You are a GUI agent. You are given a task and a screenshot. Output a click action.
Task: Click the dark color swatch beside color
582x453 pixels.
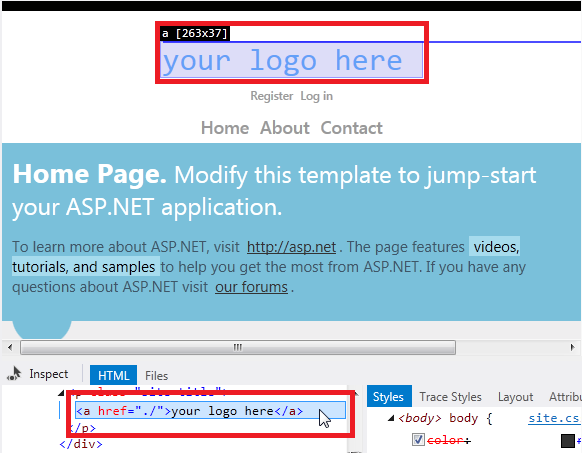point(568,441)
